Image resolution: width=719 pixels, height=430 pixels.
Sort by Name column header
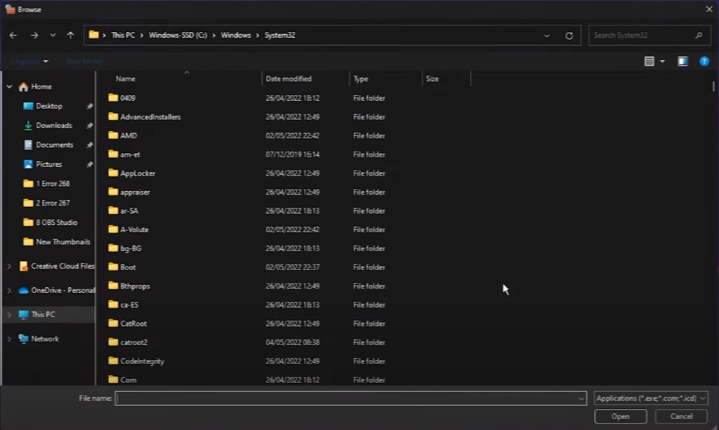tap(125, 79)
